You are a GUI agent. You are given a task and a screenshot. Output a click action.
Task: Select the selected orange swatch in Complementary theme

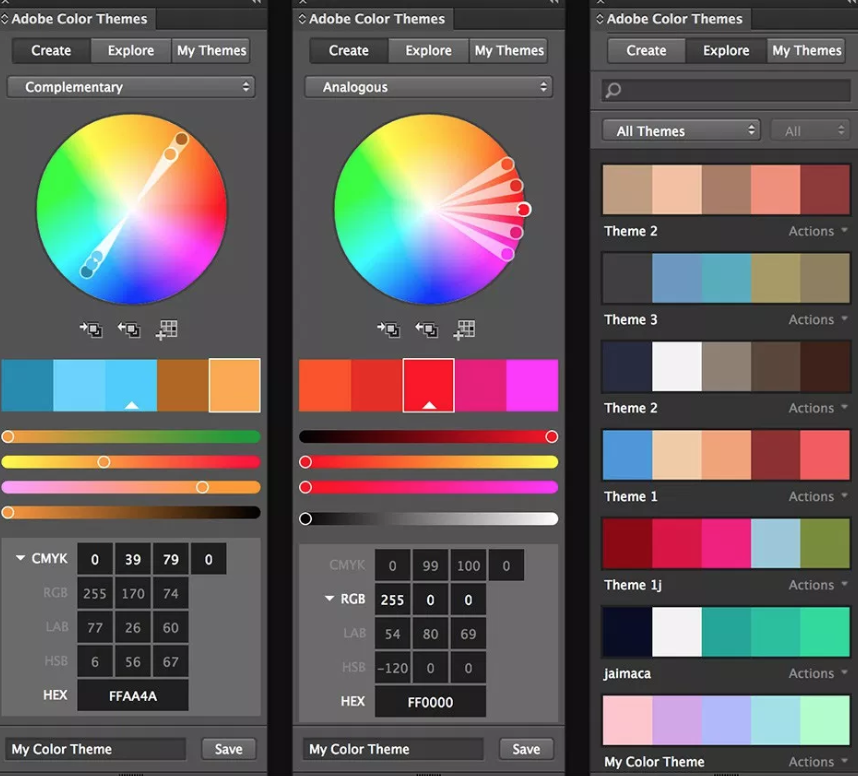[x=235, y=385]
